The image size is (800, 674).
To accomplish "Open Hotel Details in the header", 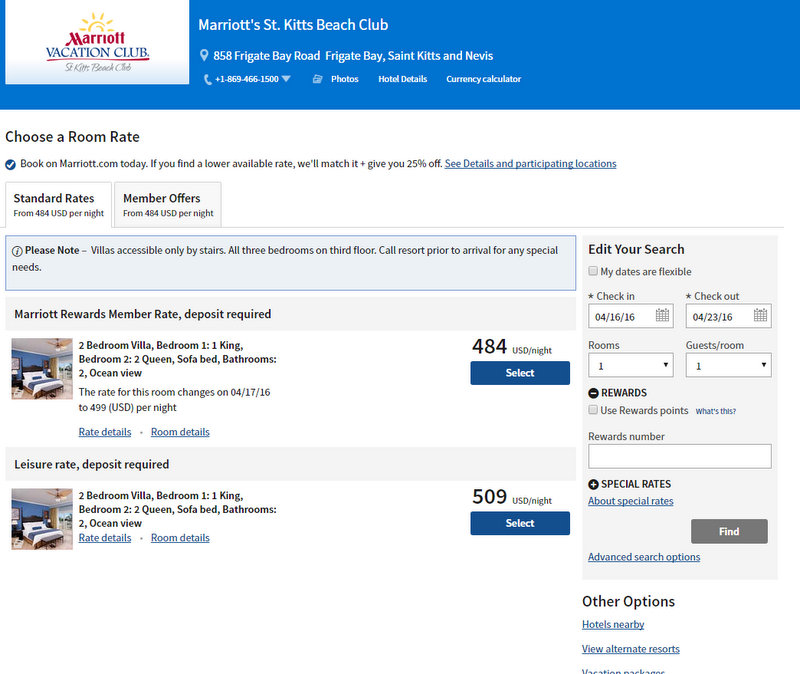I will (403, 79).
